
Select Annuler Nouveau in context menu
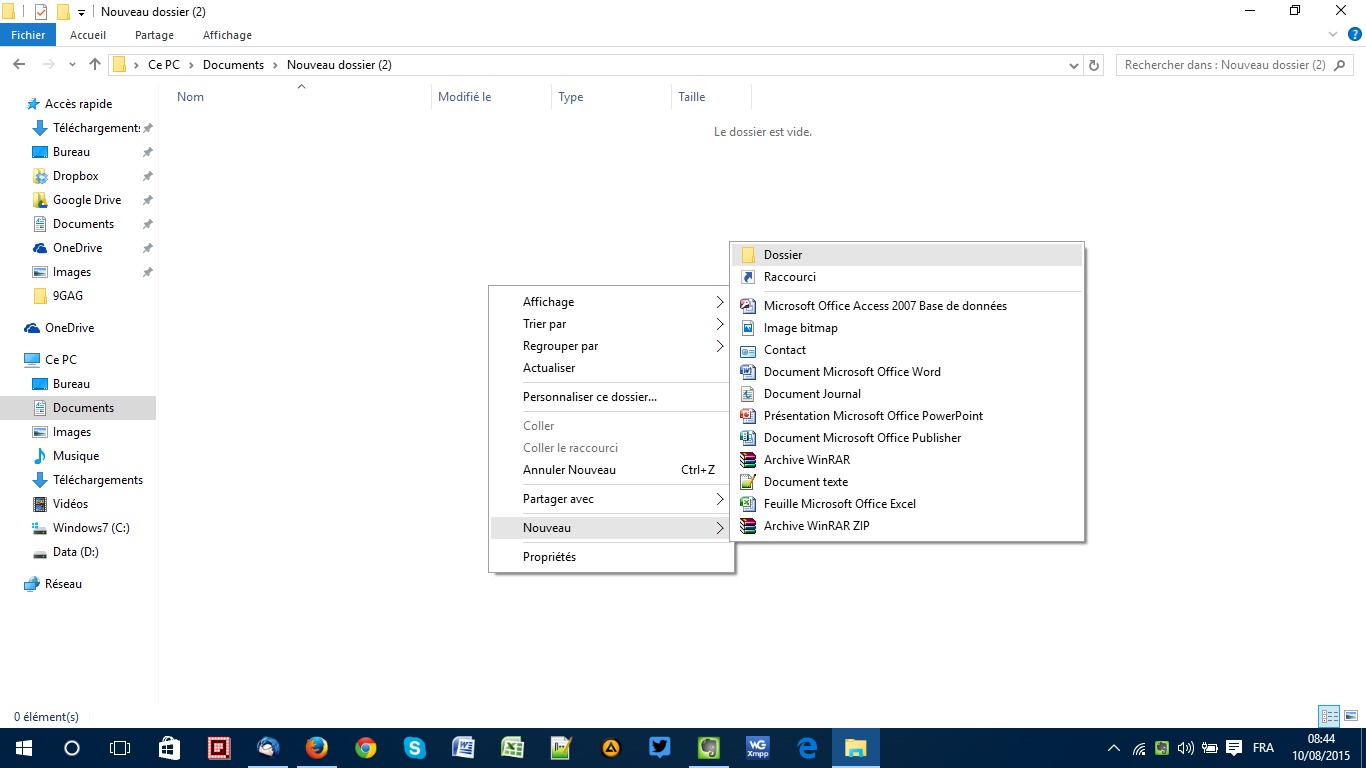coord(611,470)
